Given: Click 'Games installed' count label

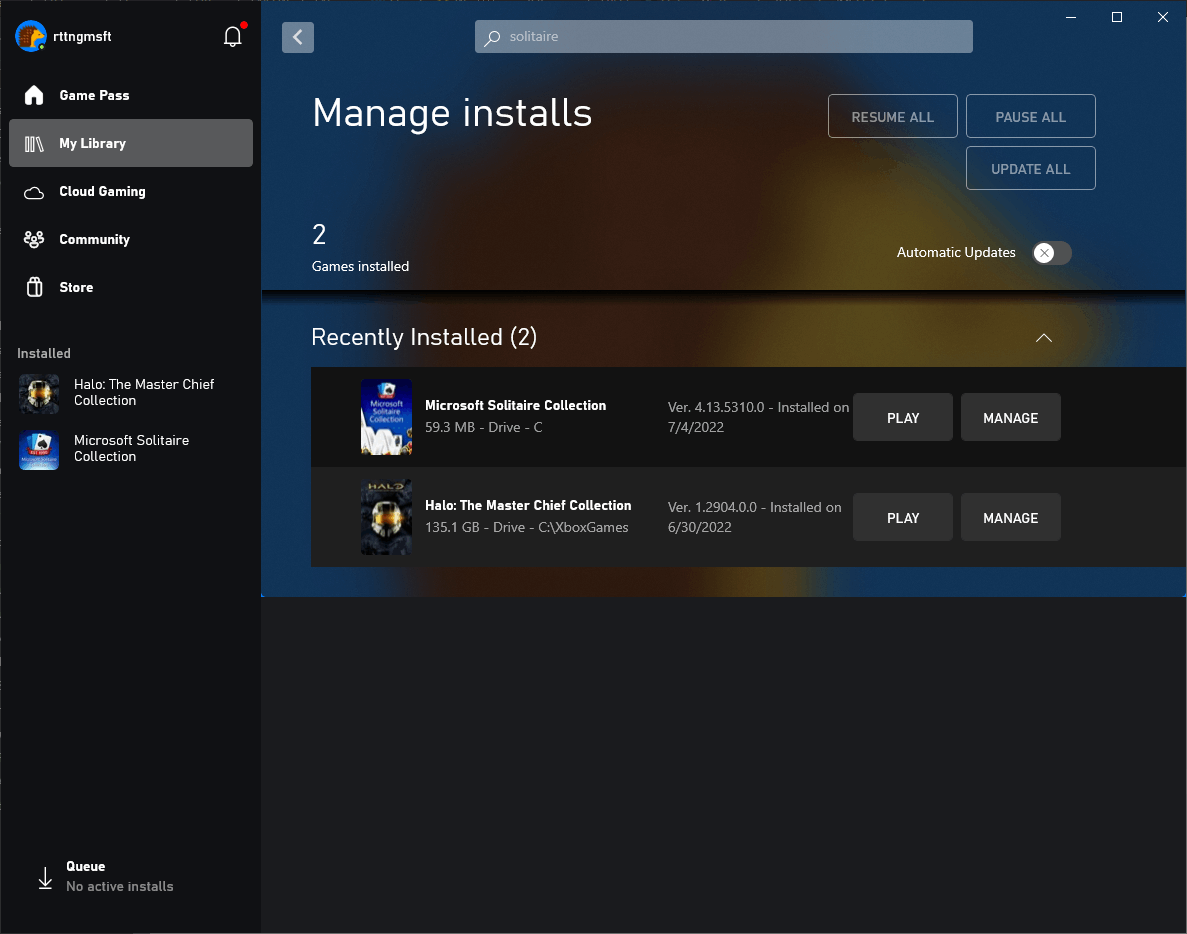Looking at the screenshot, I should 360,266.
